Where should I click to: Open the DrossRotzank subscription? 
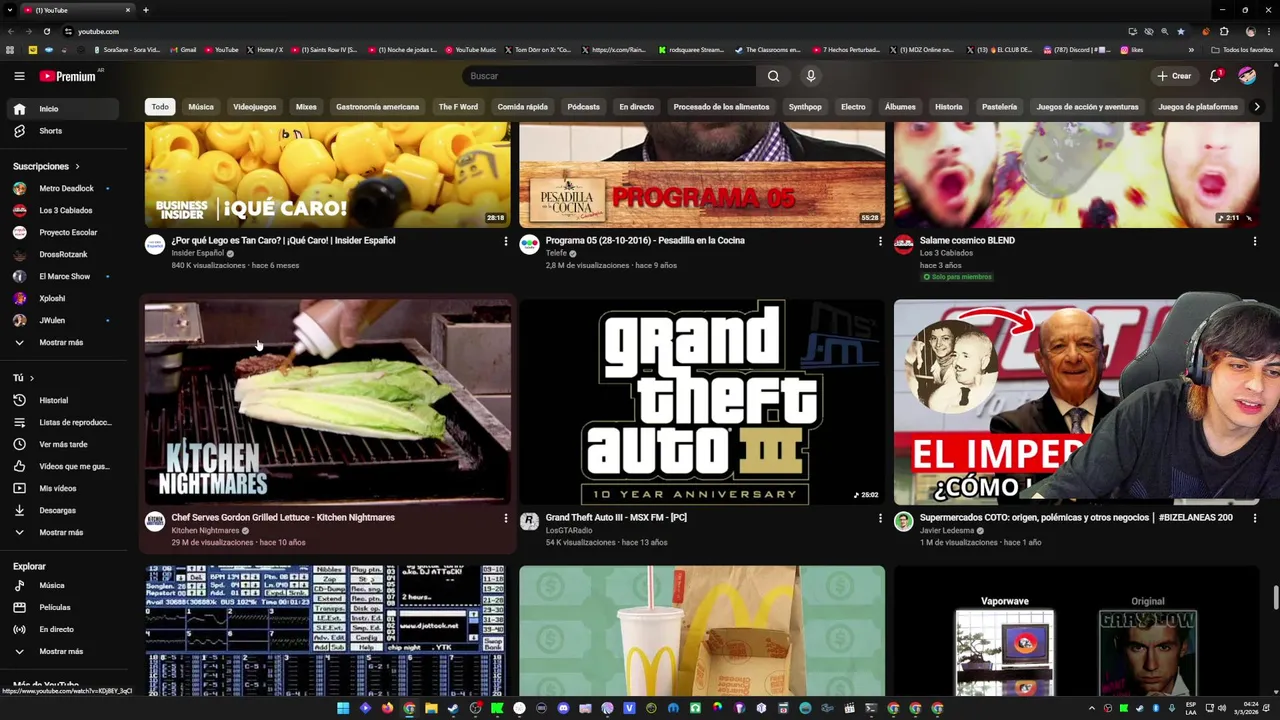coord(65,254)
